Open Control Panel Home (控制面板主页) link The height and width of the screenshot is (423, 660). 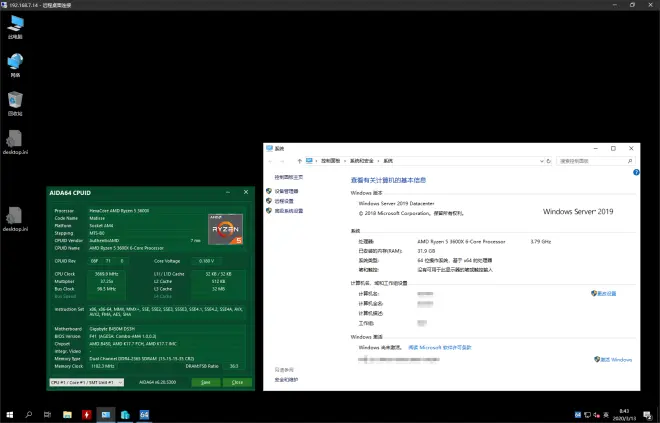(x=289, y=177)
